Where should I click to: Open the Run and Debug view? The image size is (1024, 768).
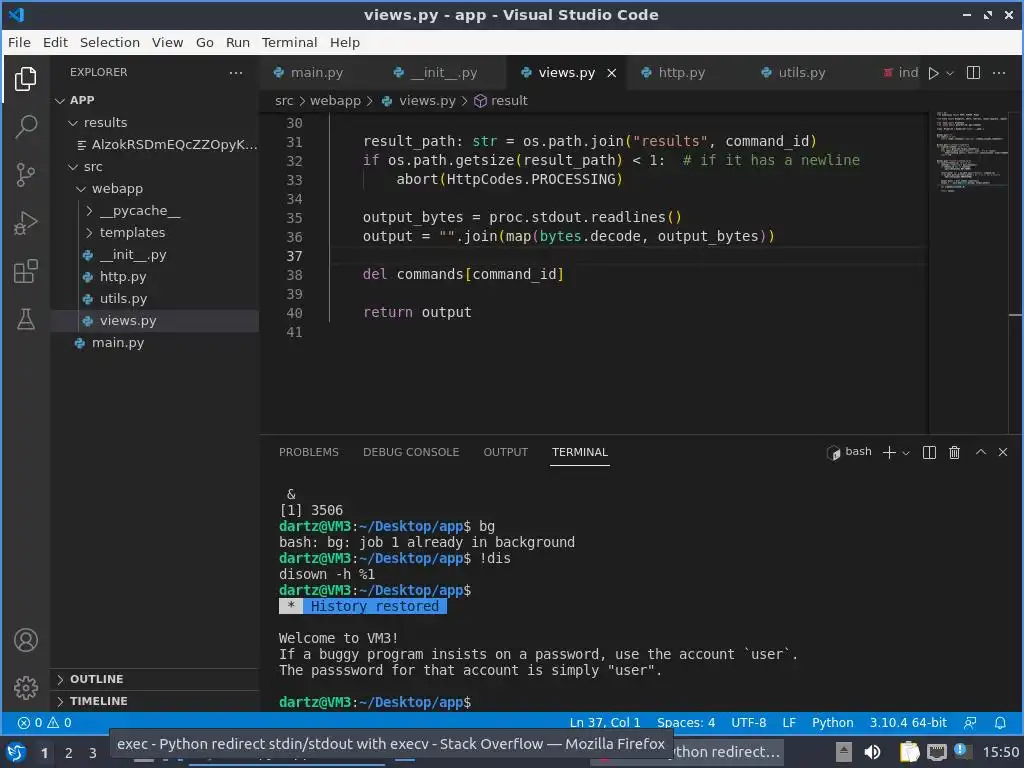point(25,223)
